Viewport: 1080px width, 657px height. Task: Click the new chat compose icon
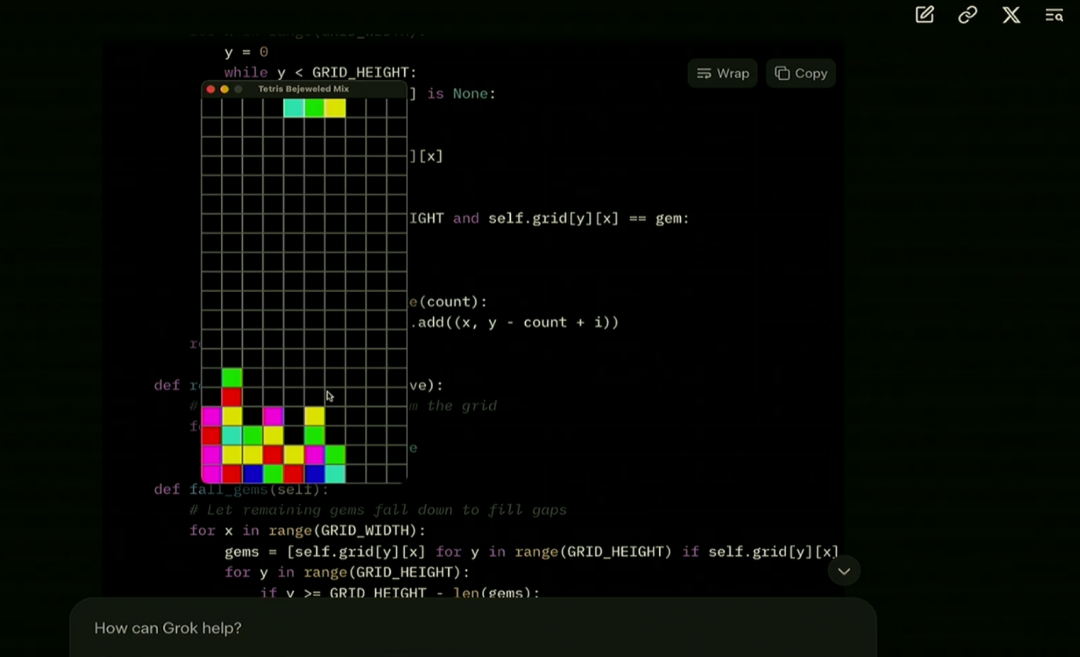[924, 14]
